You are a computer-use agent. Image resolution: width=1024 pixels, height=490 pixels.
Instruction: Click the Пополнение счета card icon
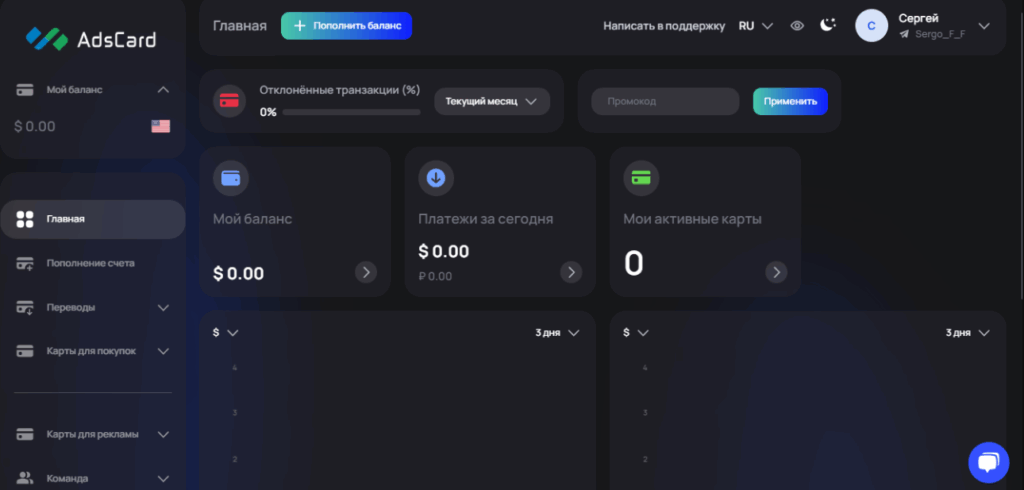[25, 263]
